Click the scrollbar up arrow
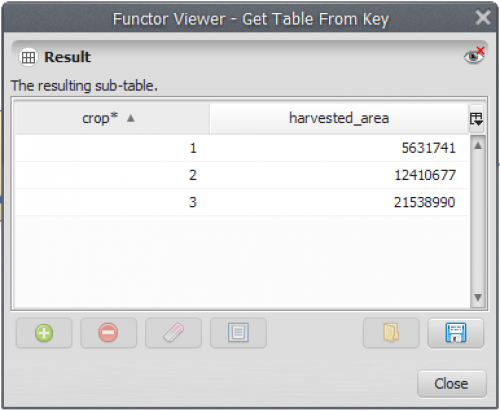 coord(478,146)
